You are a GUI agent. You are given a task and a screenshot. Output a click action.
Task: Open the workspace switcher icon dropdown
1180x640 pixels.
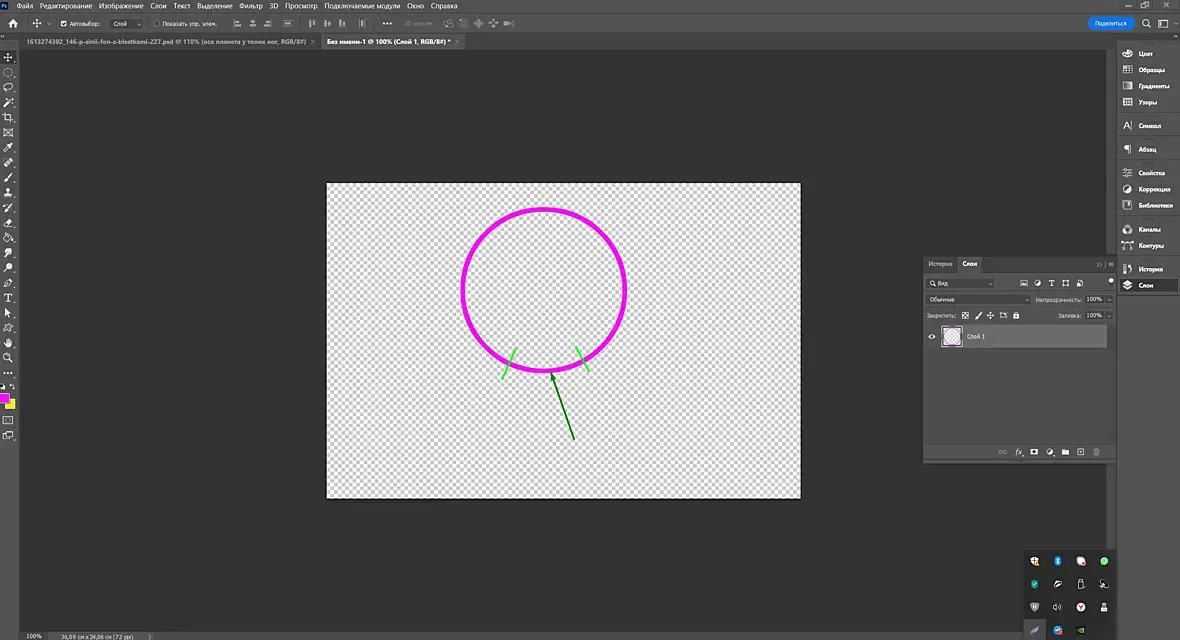pos(1165,23)
